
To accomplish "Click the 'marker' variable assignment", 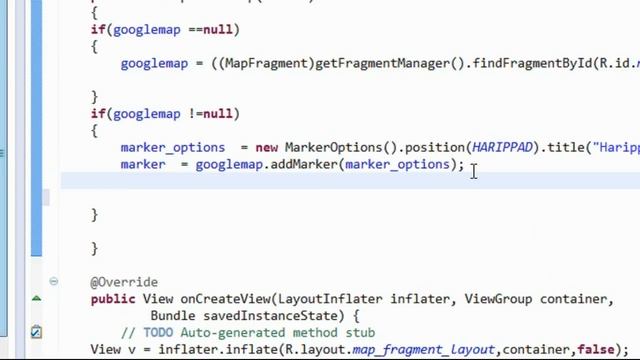I will coord(143,164).
